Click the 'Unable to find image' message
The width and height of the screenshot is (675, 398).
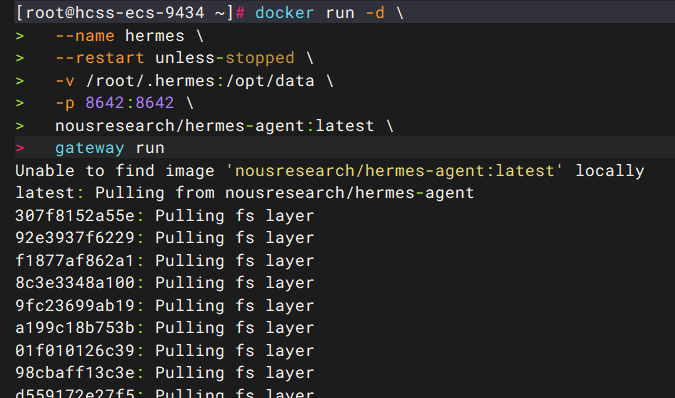pos(115,171)
